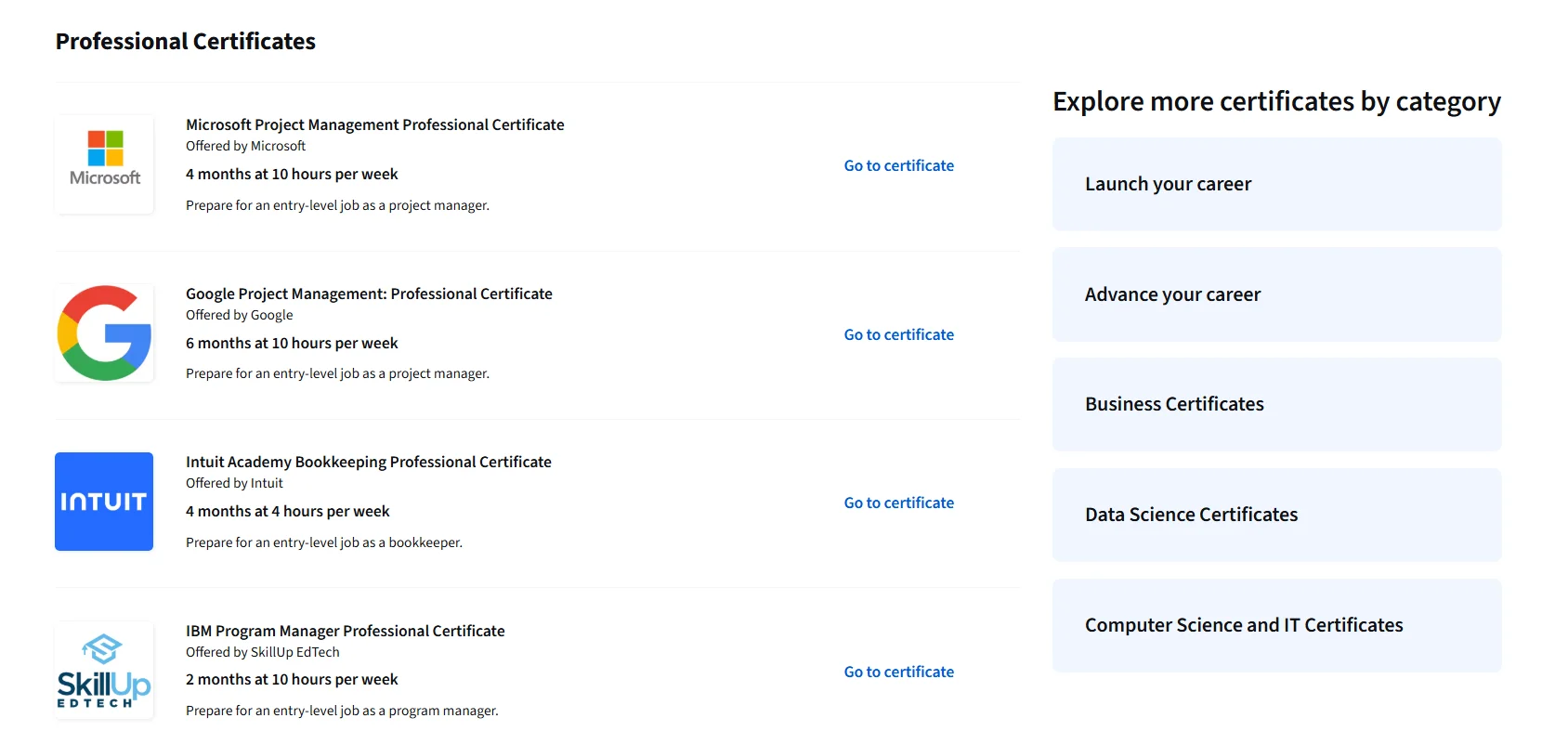Click Explore more certificates by category heading
This screenshot has width=1568, height=731.
pyautogui.click(x=1276, y=101)
